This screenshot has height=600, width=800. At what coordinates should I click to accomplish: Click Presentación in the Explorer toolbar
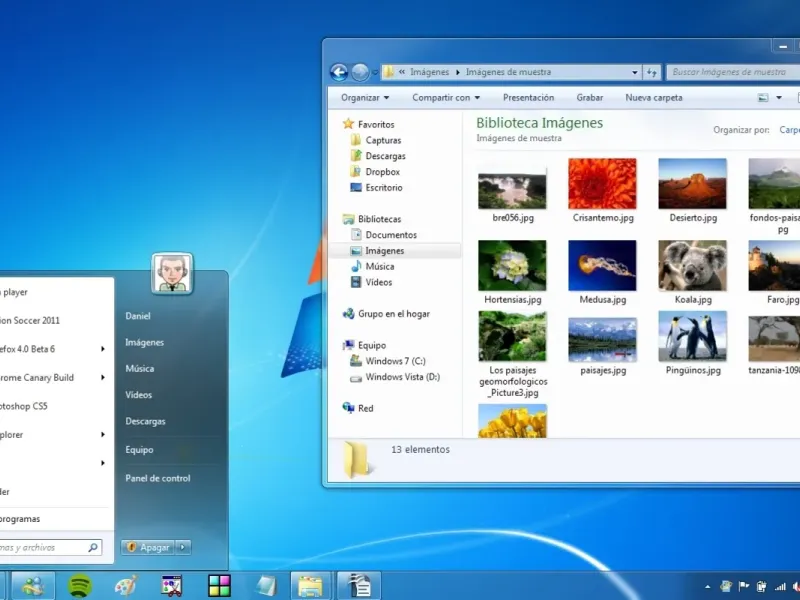[x=528, y=97]
